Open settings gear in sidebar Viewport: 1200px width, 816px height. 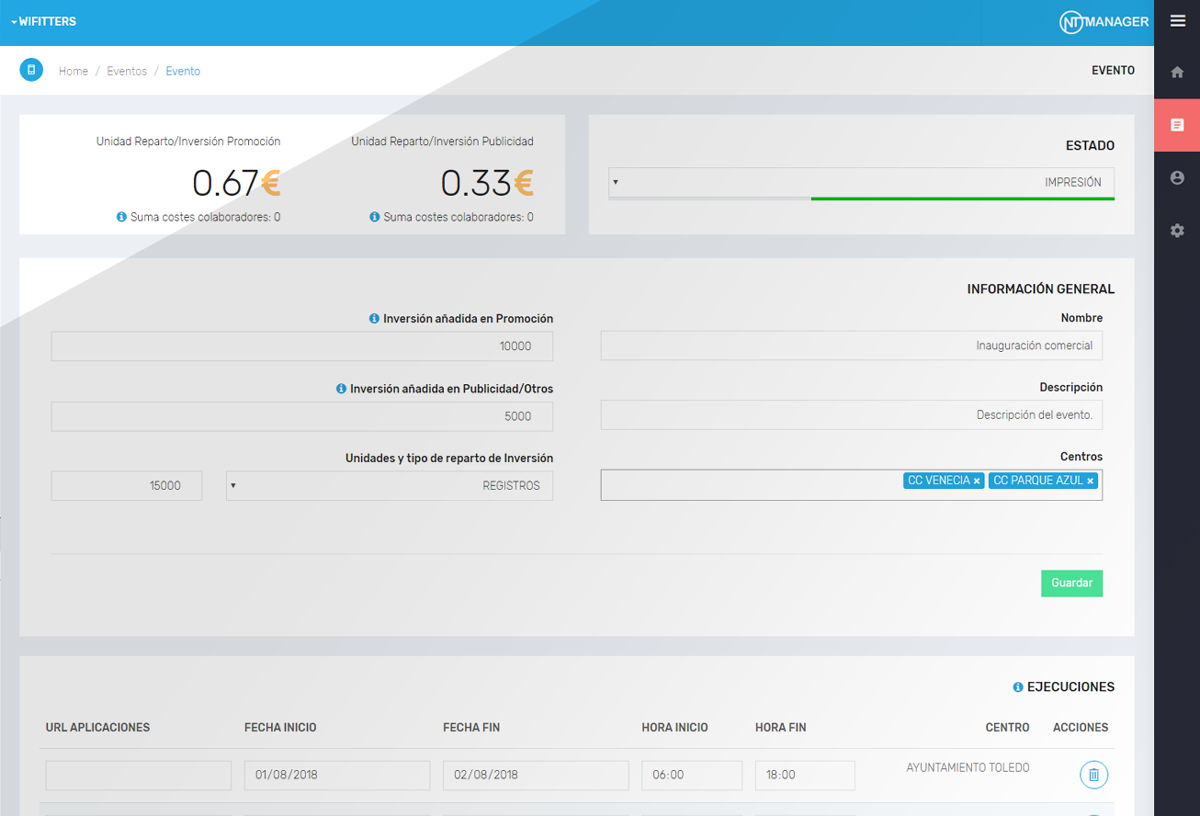tap(1177, 231)
